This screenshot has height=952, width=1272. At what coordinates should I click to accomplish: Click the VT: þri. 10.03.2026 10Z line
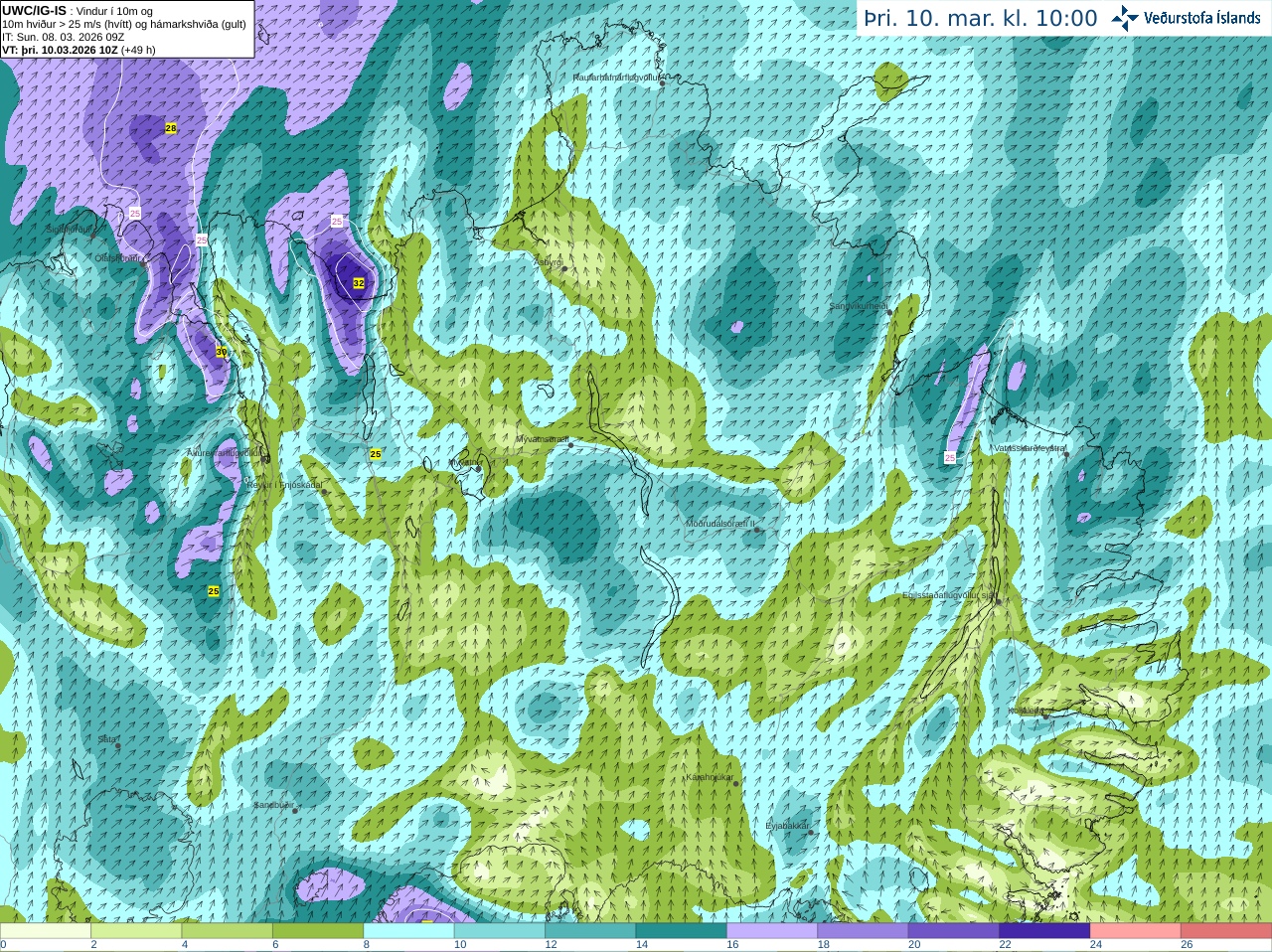pyautogui.click(x=79, y=50)
